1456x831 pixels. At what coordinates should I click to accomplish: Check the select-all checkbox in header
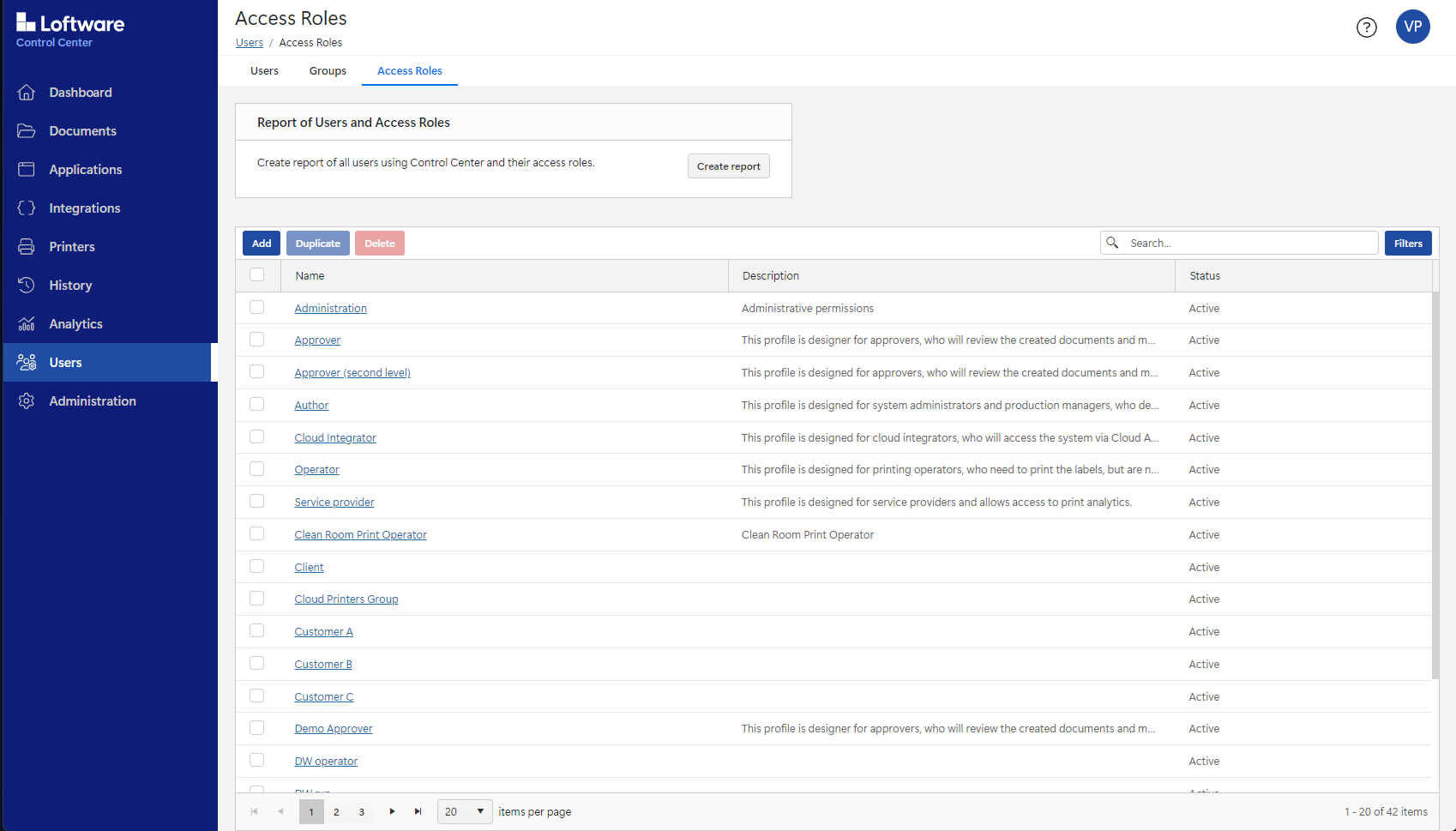click(257, 274)
